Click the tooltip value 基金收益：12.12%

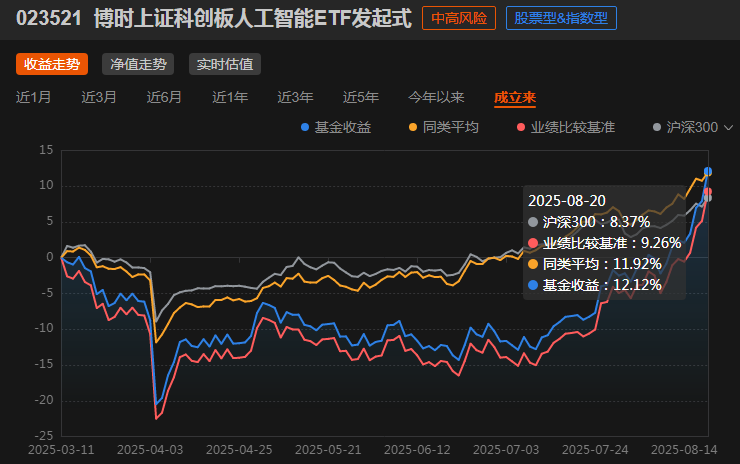click(595, 285)
